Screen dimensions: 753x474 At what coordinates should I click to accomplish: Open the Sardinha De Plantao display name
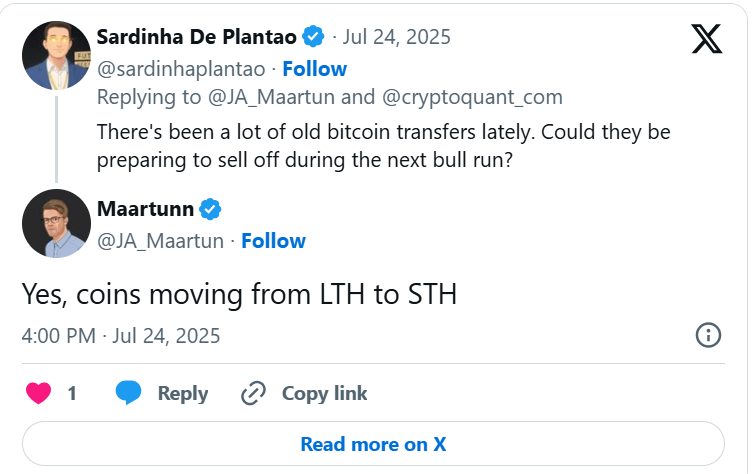[196, 37]
